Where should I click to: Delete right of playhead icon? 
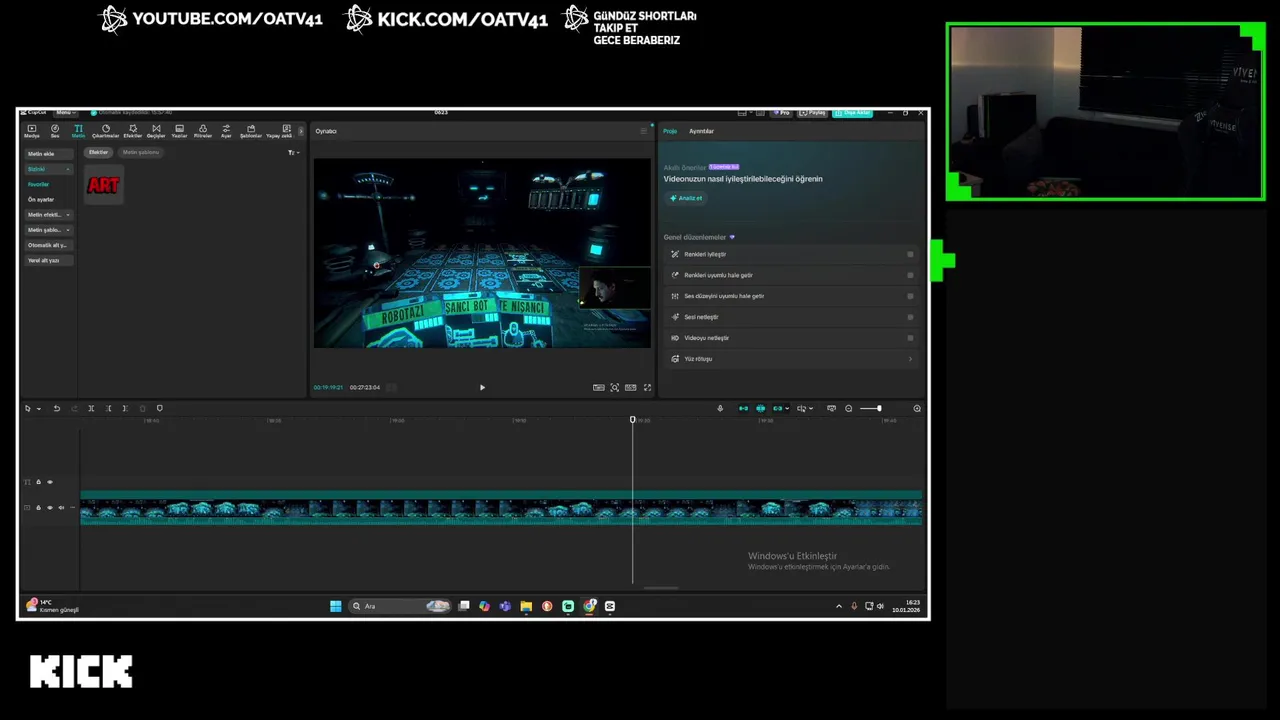point(125,408)
